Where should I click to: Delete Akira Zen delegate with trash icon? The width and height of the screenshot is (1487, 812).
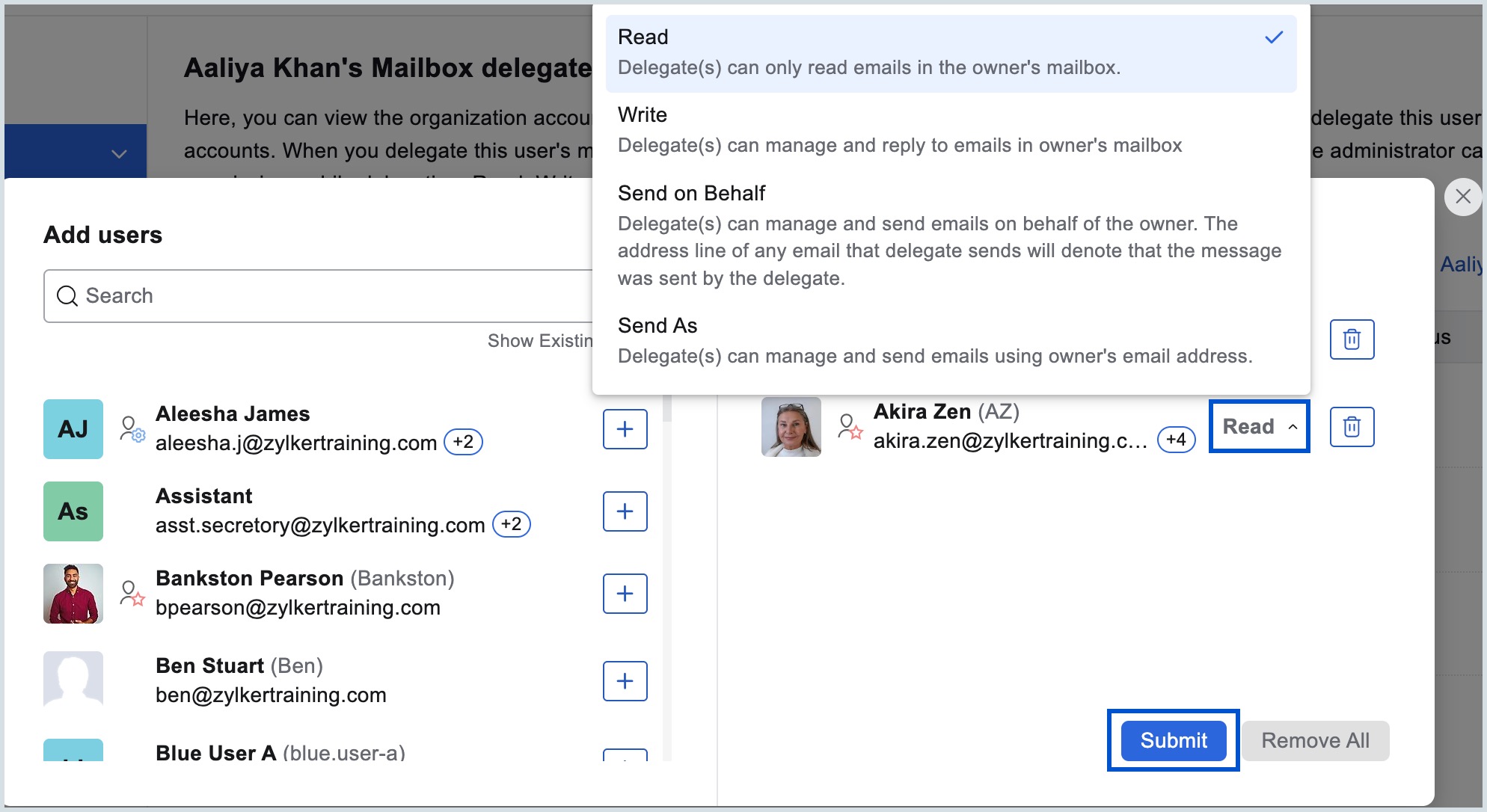[x=1352, y=427]
